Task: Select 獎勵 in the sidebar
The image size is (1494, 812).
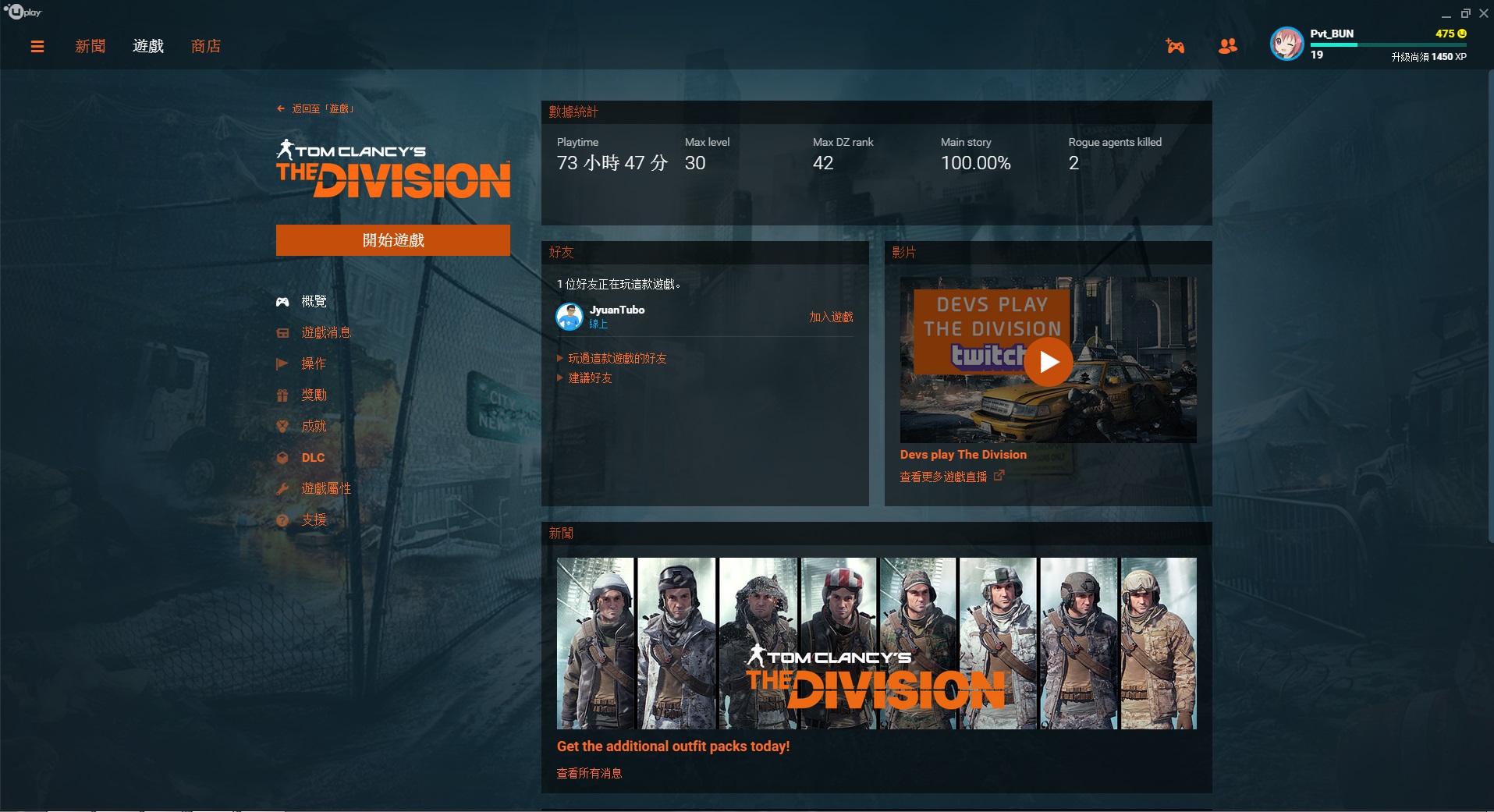Action: coord(314,395)
